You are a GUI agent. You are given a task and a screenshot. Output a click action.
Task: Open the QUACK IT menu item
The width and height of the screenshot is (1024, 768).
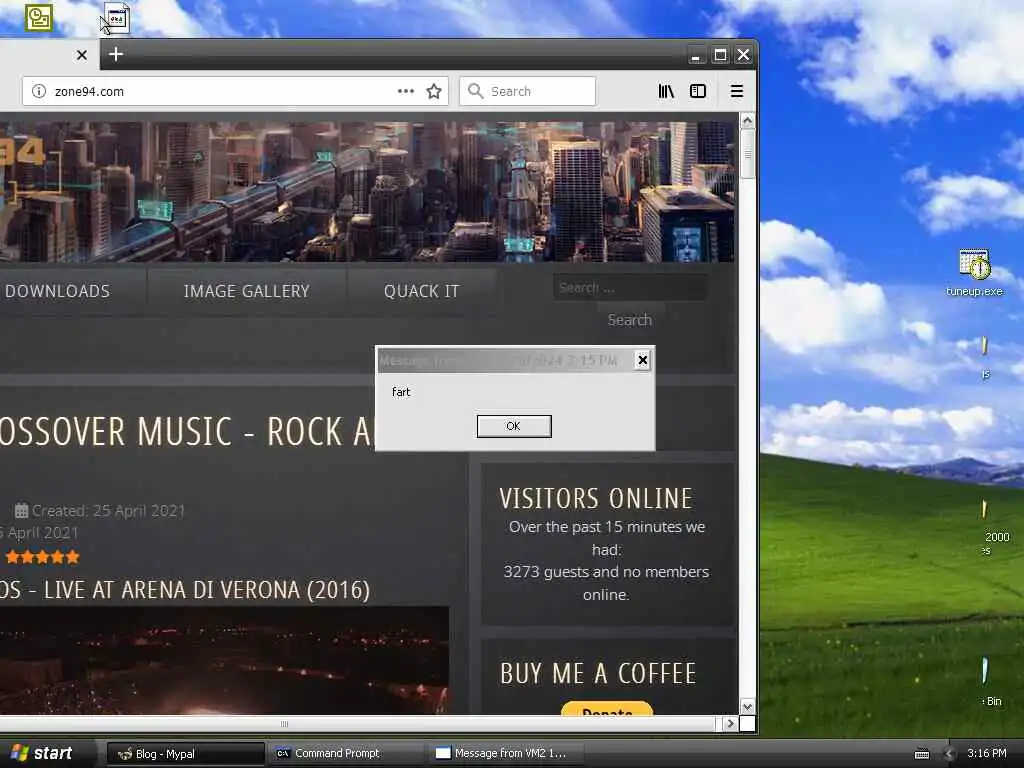click(422, 291)
